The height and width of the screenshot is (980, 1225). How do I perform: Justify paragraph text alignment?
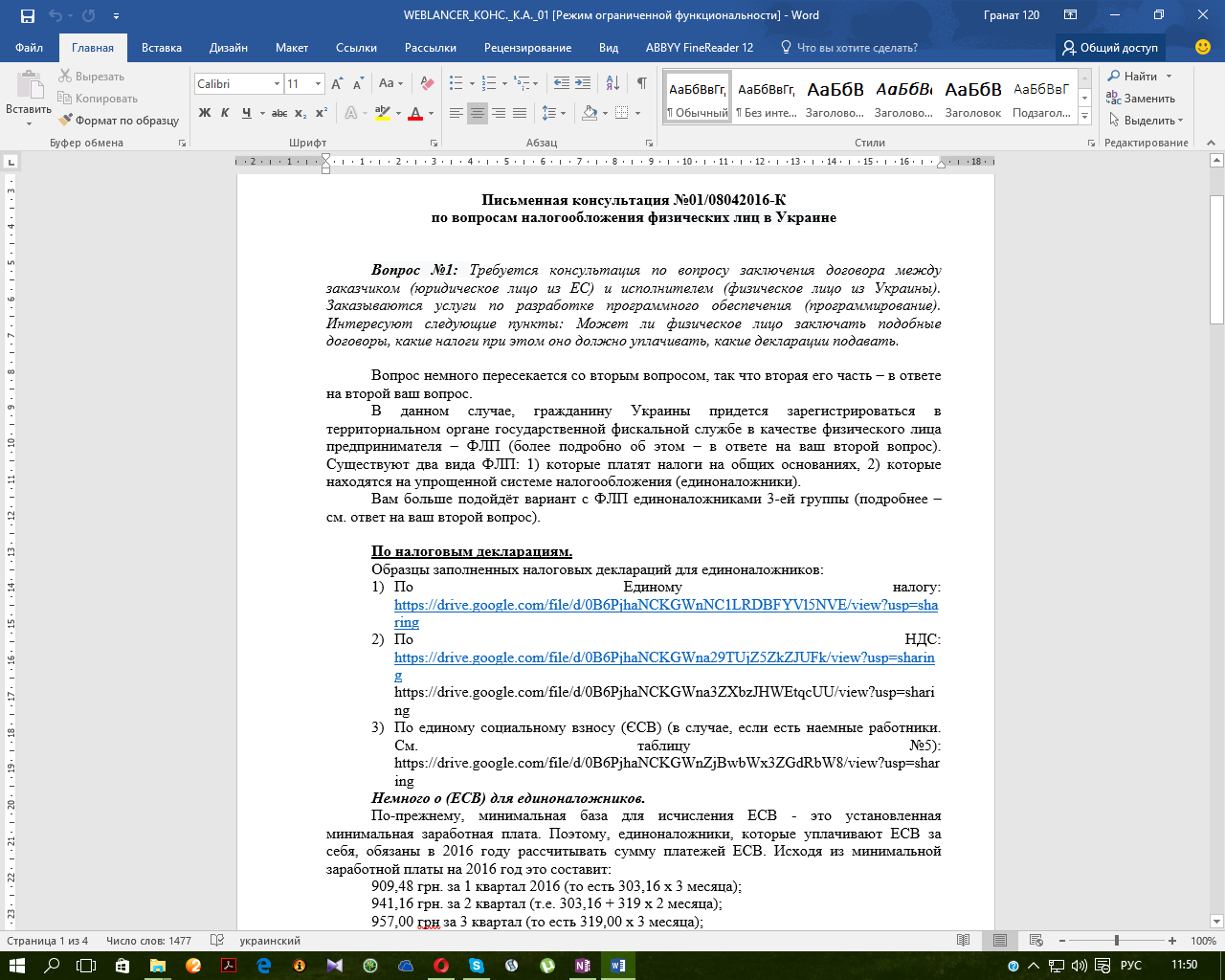[520, 113]
